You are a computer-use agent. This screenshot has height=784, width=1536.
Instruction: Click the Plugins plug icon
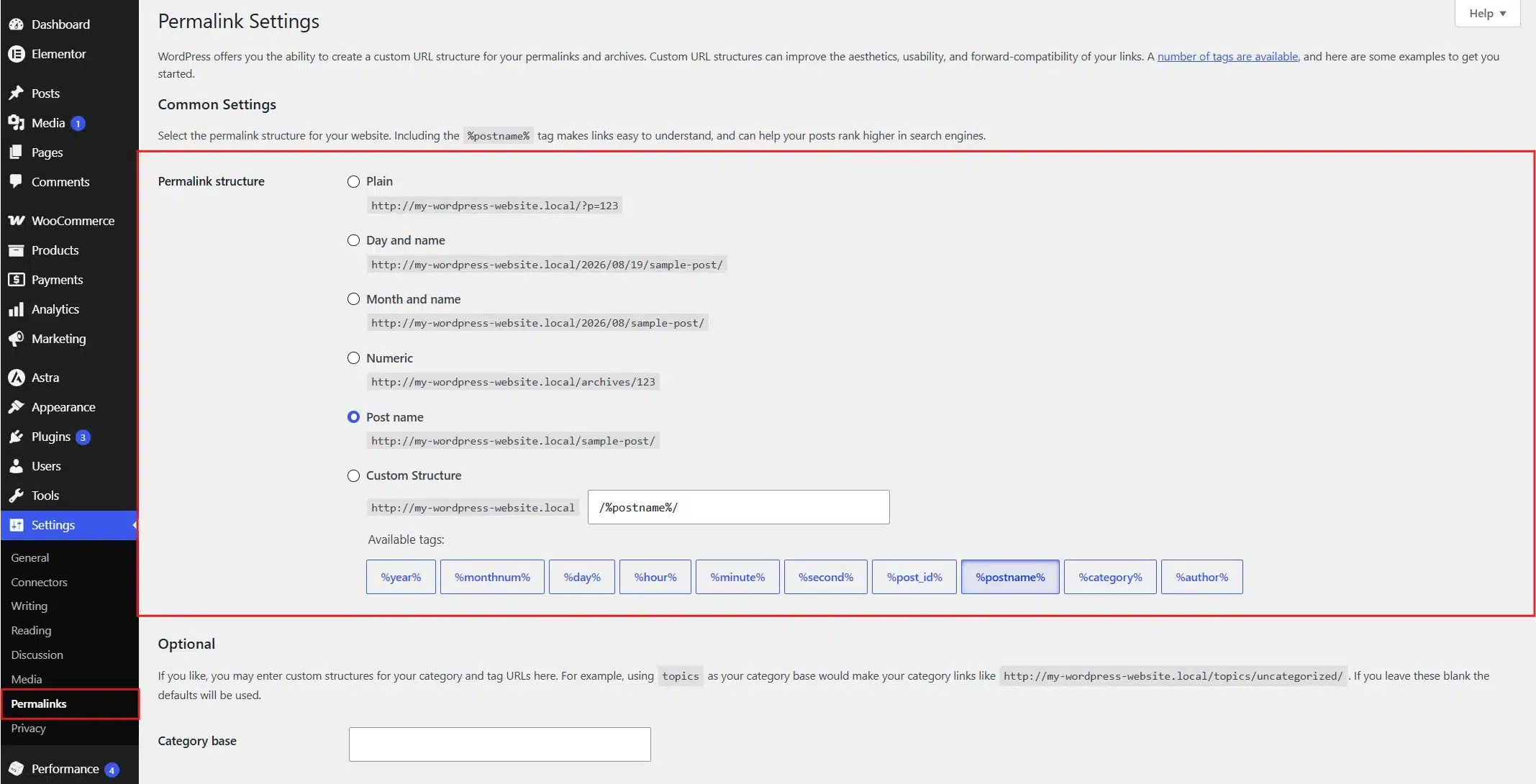16,437
